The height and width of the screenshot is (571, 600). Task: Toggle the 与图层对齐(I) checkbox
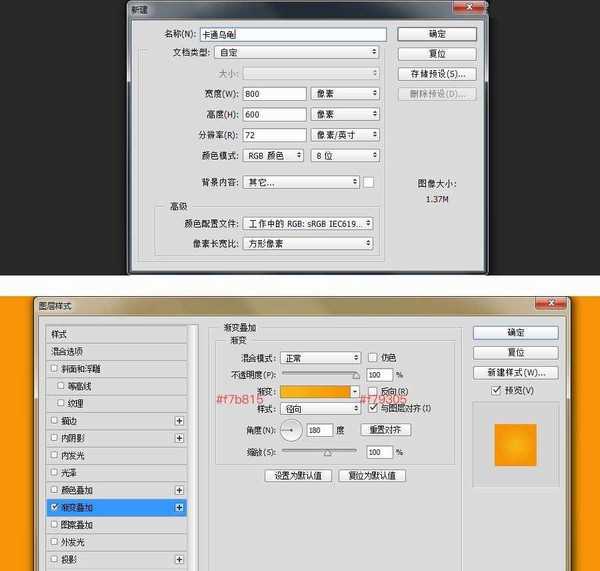[372, 408]
